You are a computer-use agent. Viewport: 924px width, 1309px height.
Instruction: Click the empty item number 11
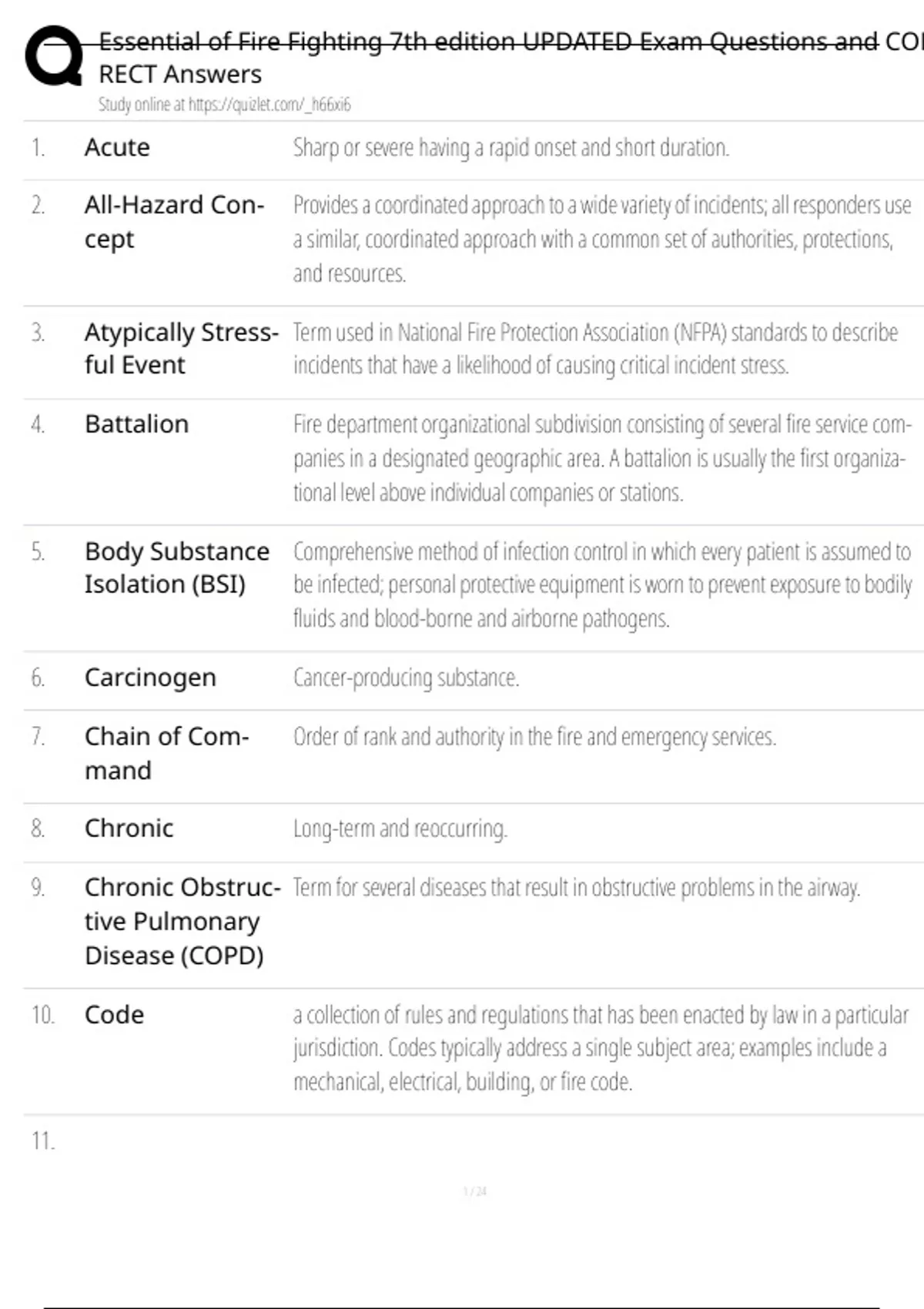tap(43, 1141)
